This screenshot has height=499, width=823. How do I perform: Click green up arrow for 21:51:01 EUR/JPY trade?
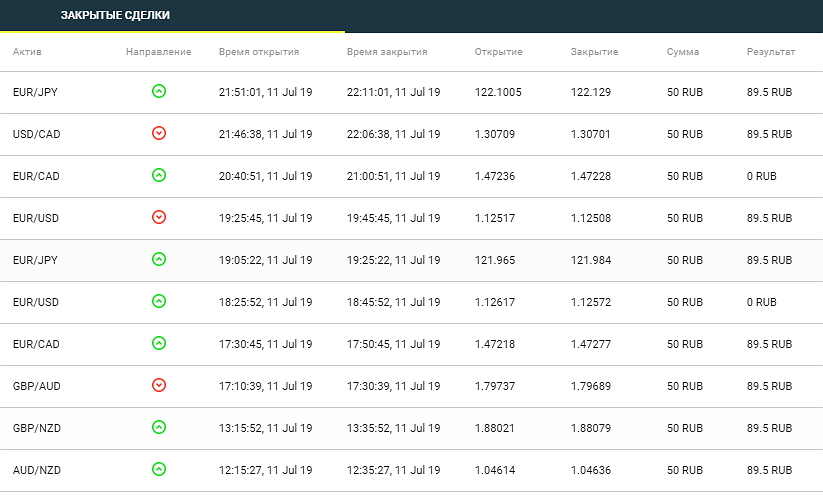tap(159, 91)
